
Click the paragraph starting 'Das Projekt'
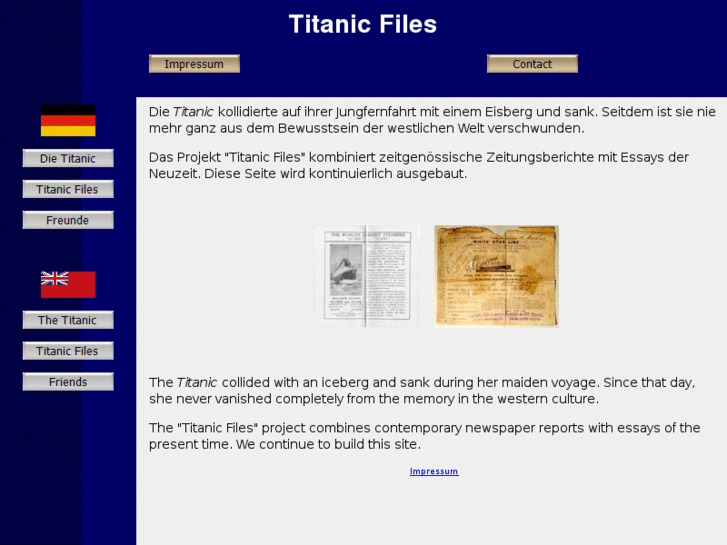coord(419,165)
